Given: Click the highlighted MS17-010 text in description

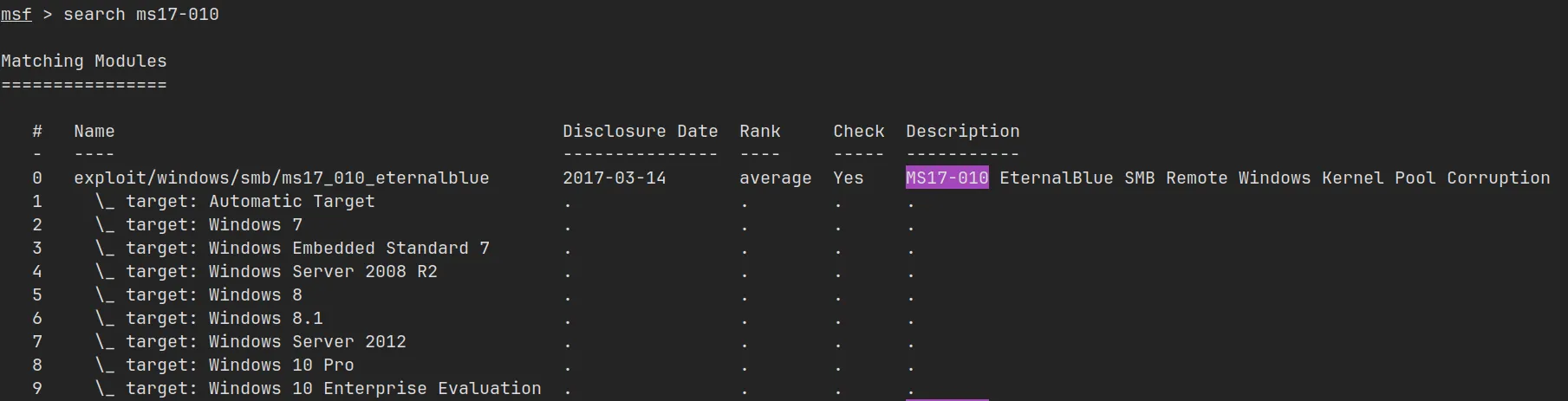Looking at the screenshot, I should 947,178.
